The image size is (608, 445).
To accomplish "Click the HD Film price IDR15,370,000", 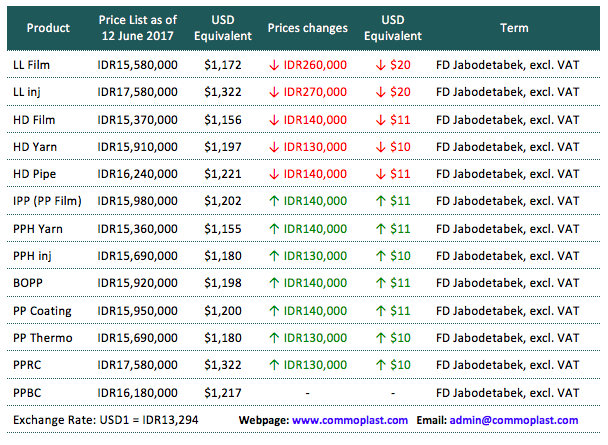I will [138, 119].
